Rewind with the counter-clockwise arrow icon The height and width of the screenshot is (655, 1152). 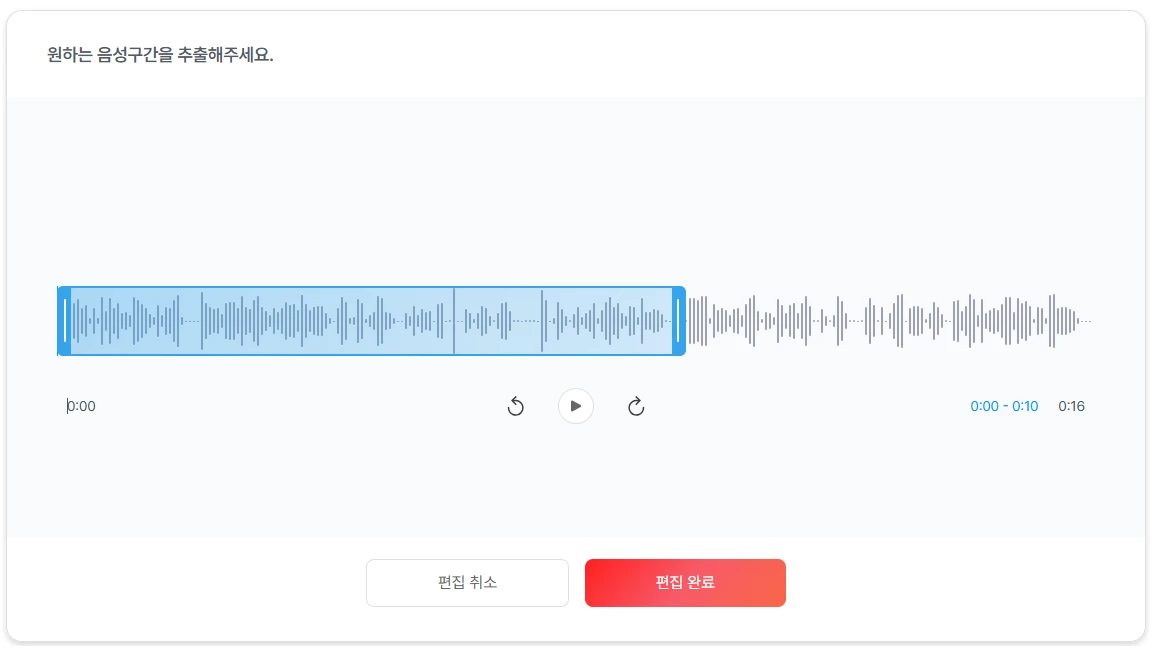516,406
